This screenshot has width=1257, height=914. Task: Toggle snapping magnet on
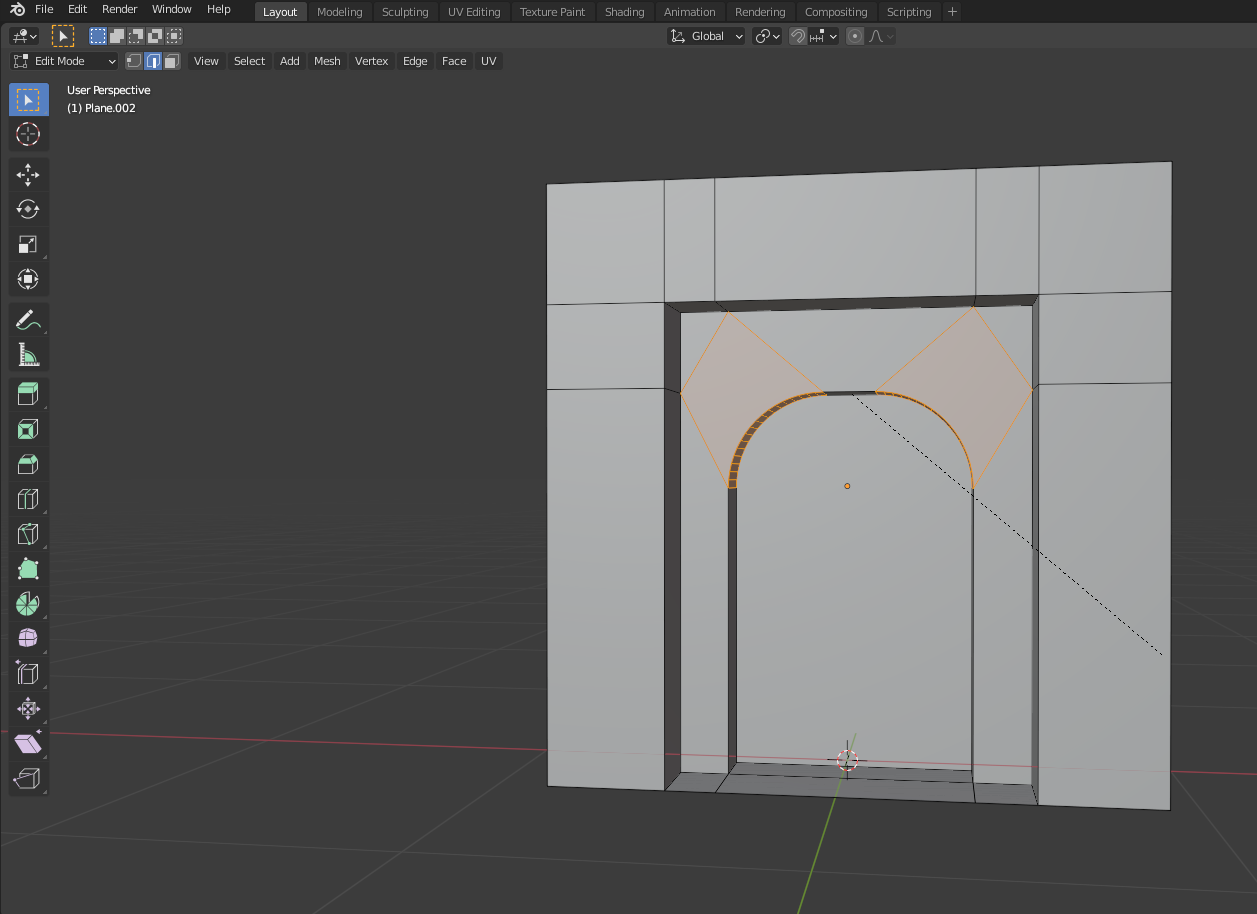[798, 36]
